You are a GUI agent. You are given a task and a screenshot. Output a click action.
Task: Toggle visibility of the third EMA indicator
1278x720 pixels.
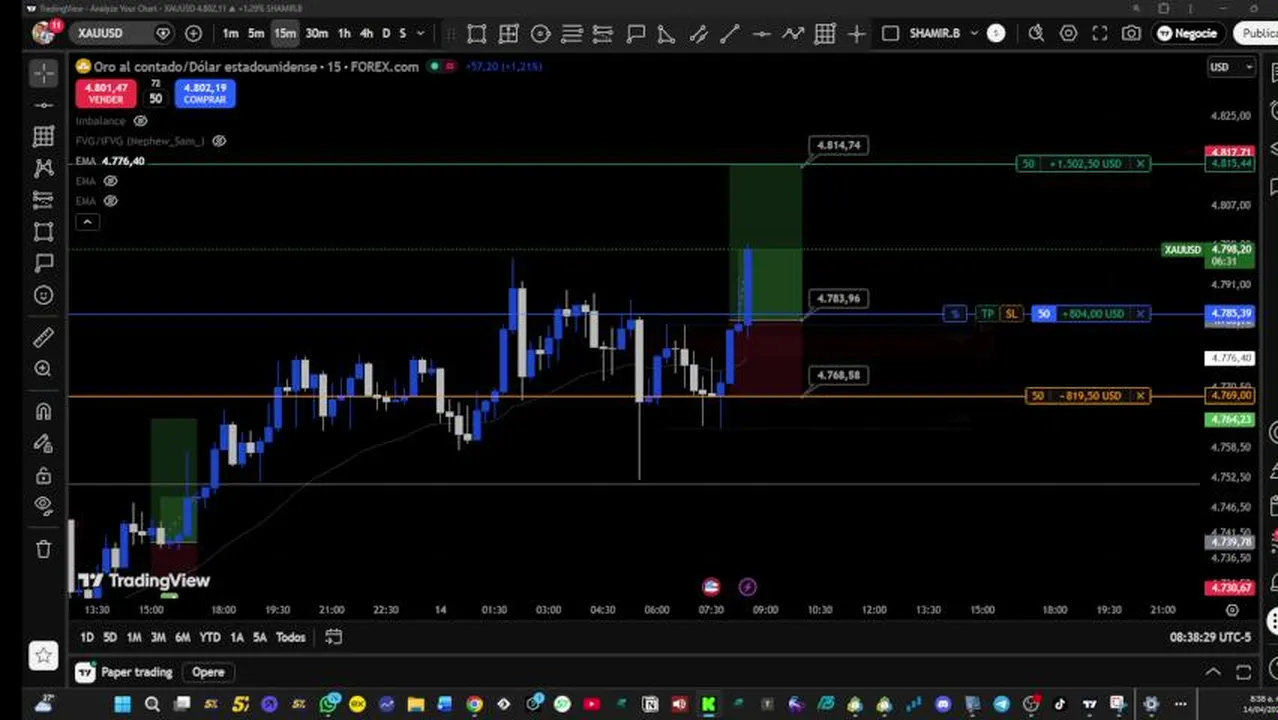tap(111, 201)
